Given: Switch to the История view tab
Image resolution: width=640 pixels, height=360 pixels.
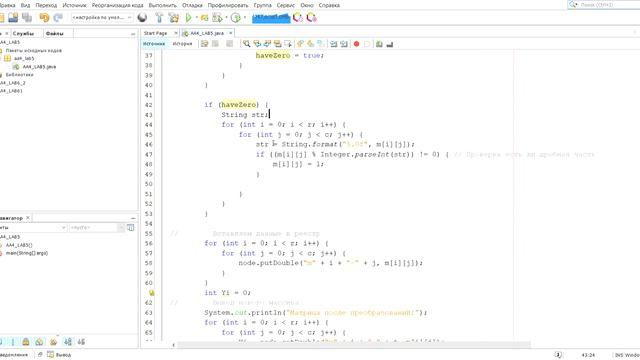Looking at the screenshot, I should click(x=182, y=44).
